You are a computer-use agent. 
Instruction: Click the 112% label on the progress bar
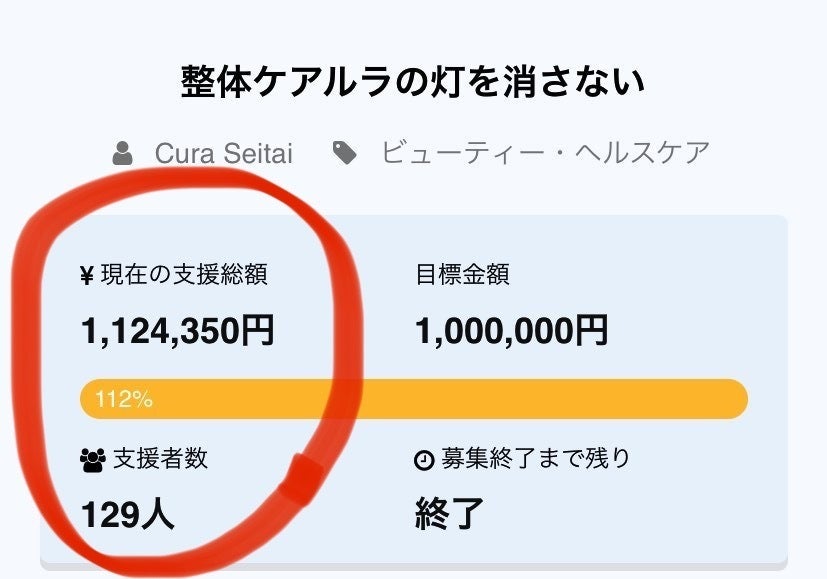click(123, 400)
